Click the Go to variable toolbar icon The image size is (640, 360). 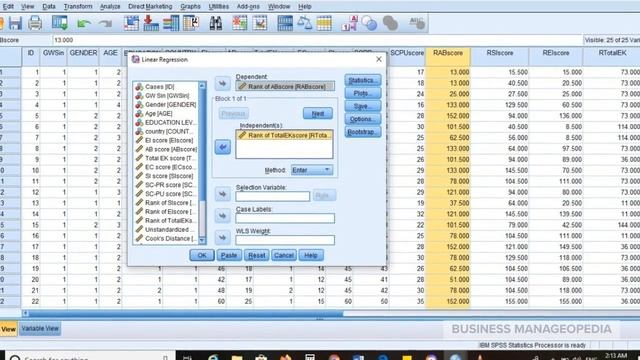tap(151, 23)
